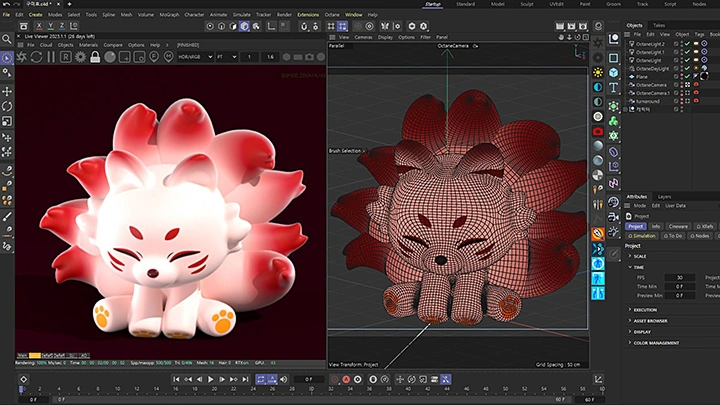The width and height of the screenshot is (720, 405).
Task: Select the OctaneDayLight object in Objects
Action: [652, 68]
